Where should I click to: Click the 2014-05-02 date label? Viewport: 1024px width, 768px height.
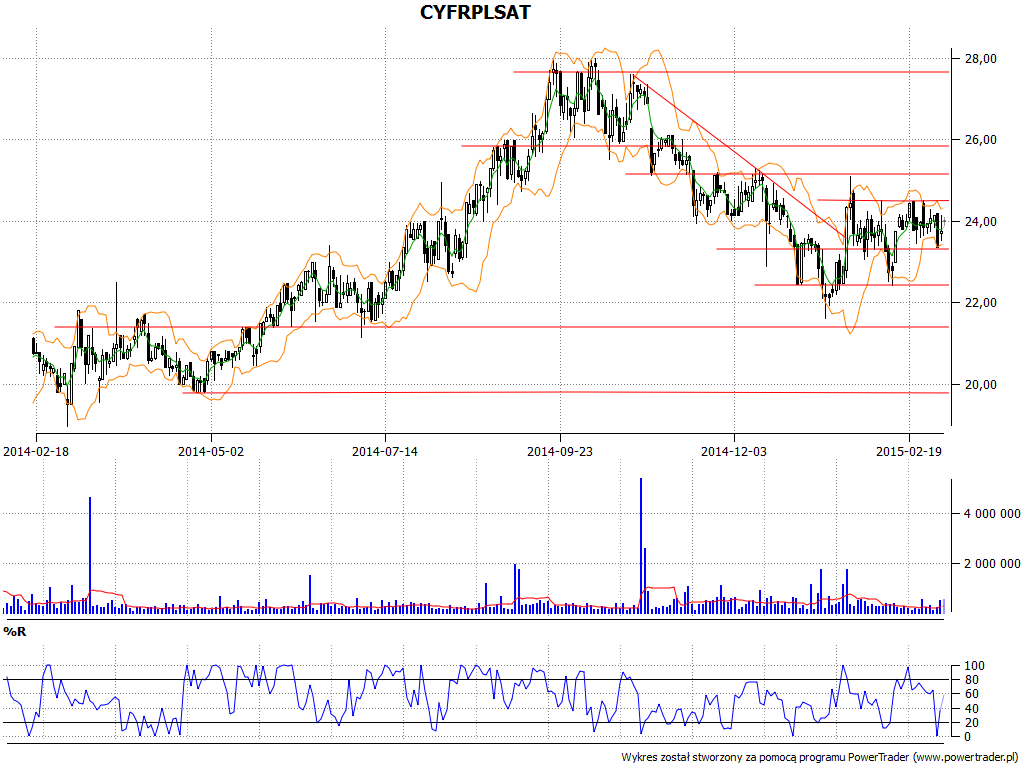click(210, 451)
